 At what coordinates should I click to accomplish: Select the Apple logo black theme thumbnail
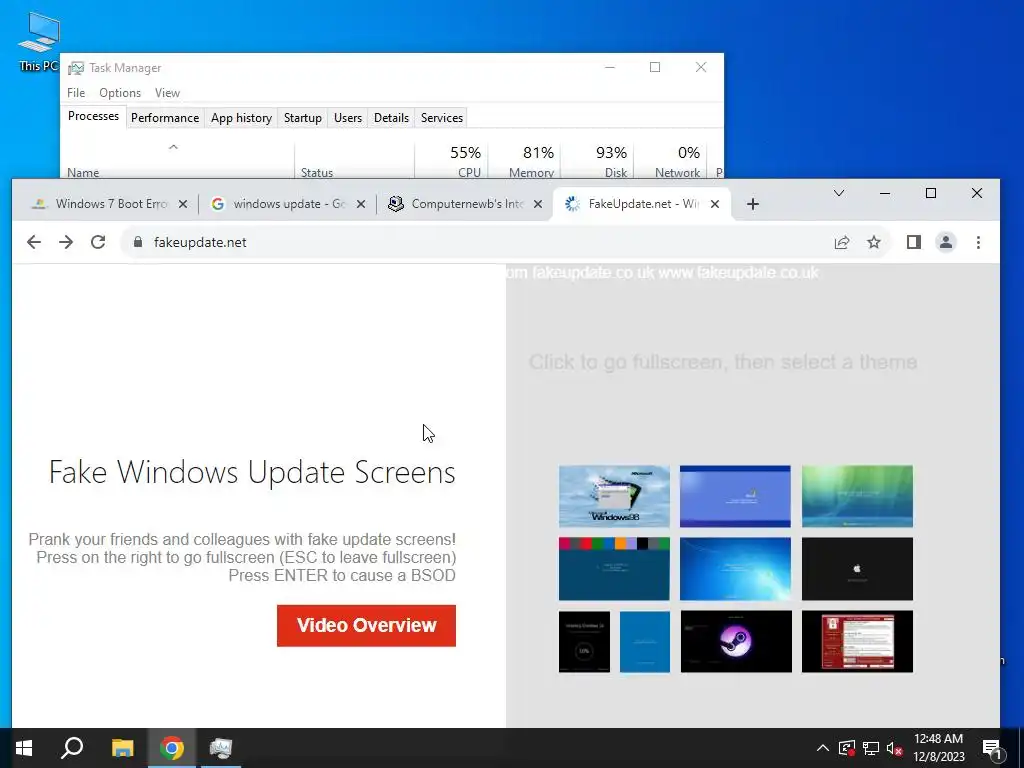pyautogui.click(x=857, y=569)
